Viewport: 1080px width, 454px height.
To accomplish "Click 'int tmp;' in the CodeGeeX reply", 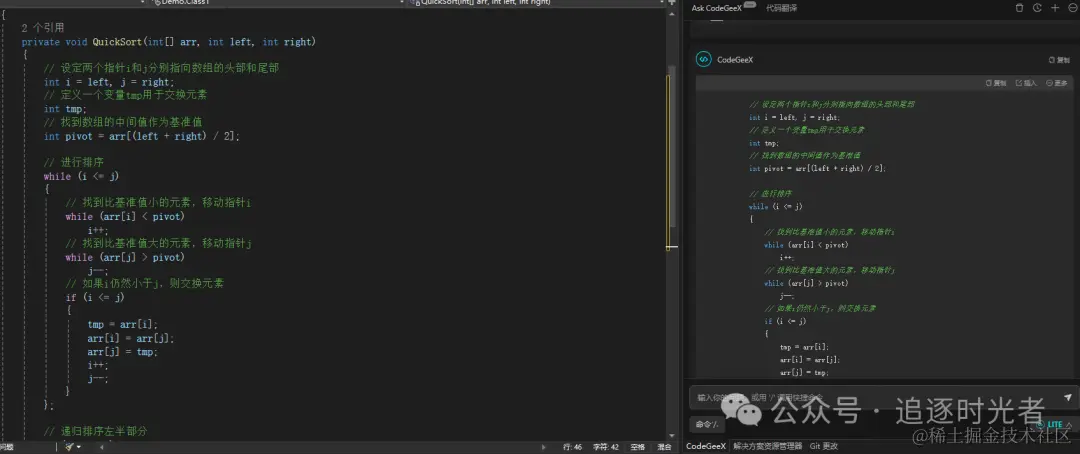I will tap(765, 143).
